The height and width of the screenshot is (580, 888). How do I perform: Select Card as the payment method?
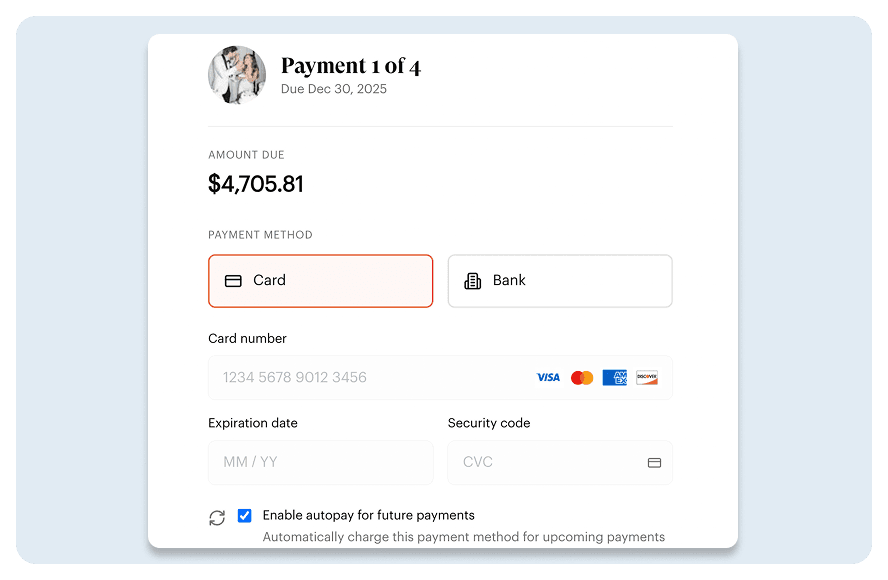(320, 280)
